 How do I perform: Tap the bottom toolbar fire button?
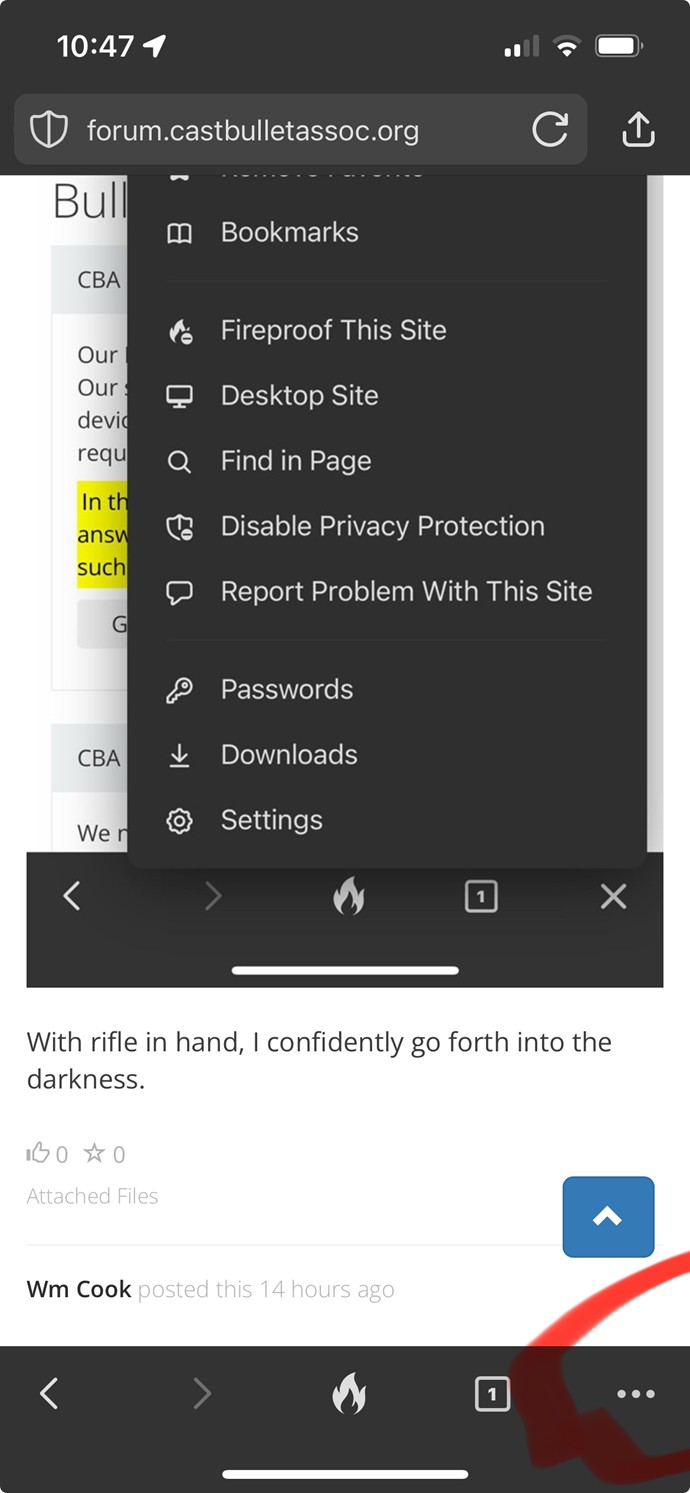[x=349, y=1393]
